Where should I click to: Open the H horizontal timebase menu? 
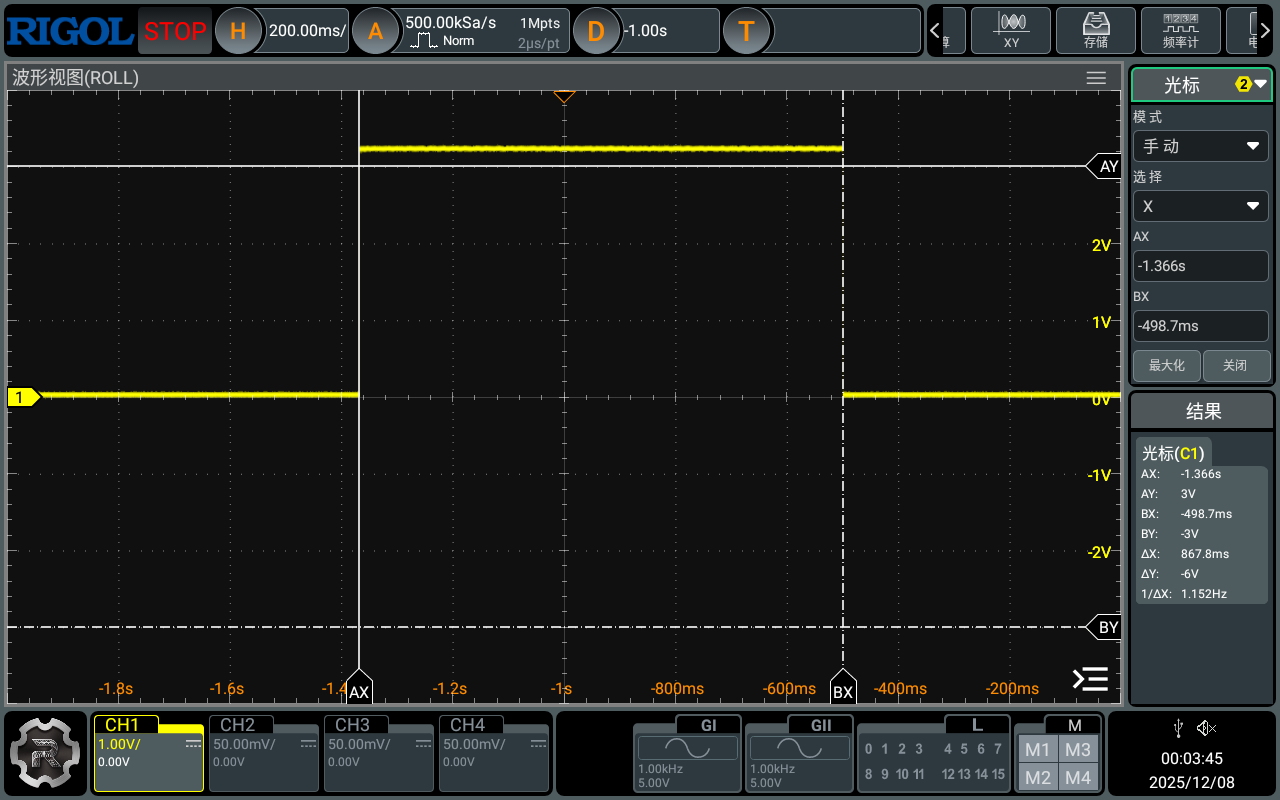tap(238, 31)
